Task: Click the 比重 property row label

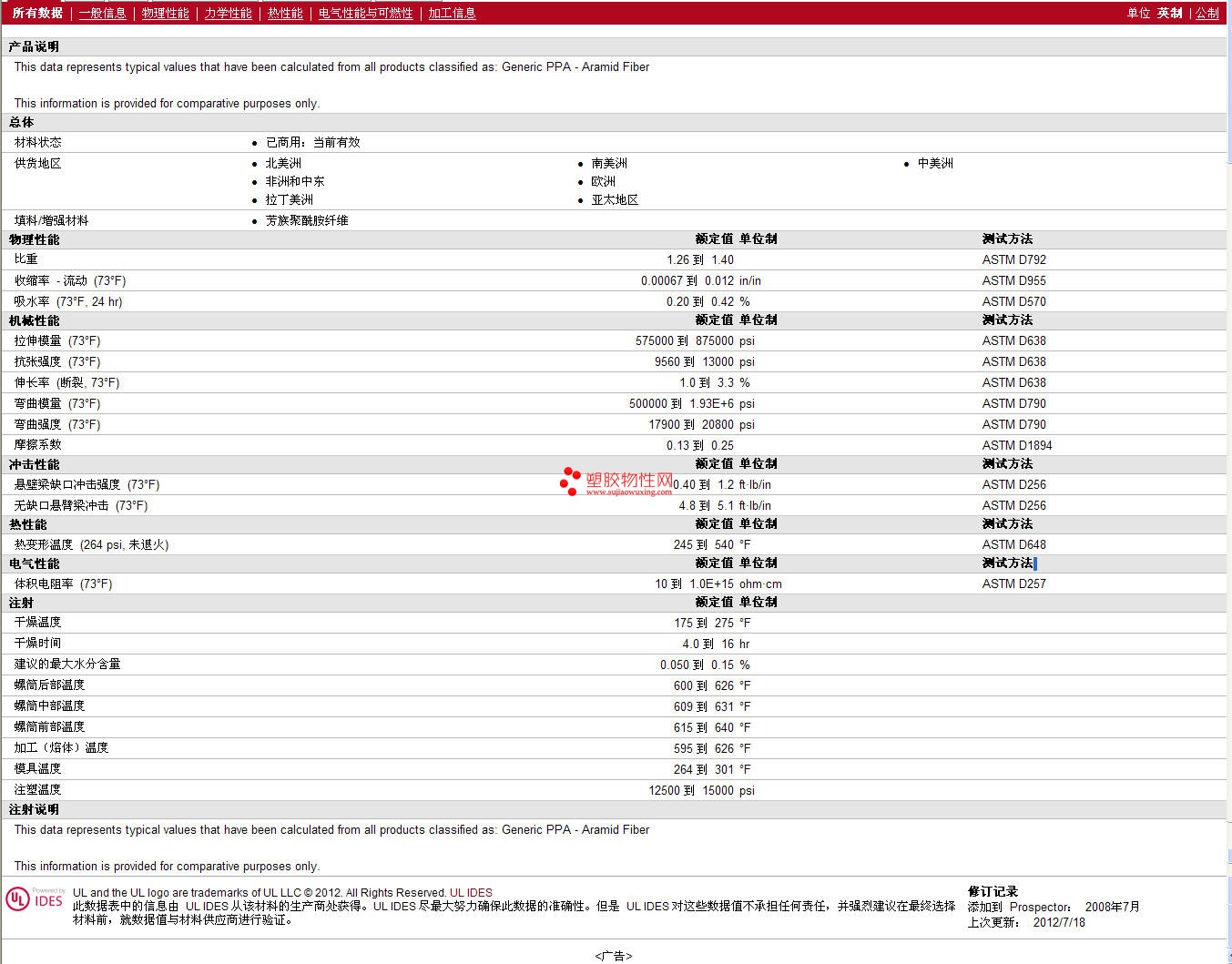Action: coord(26,259)
